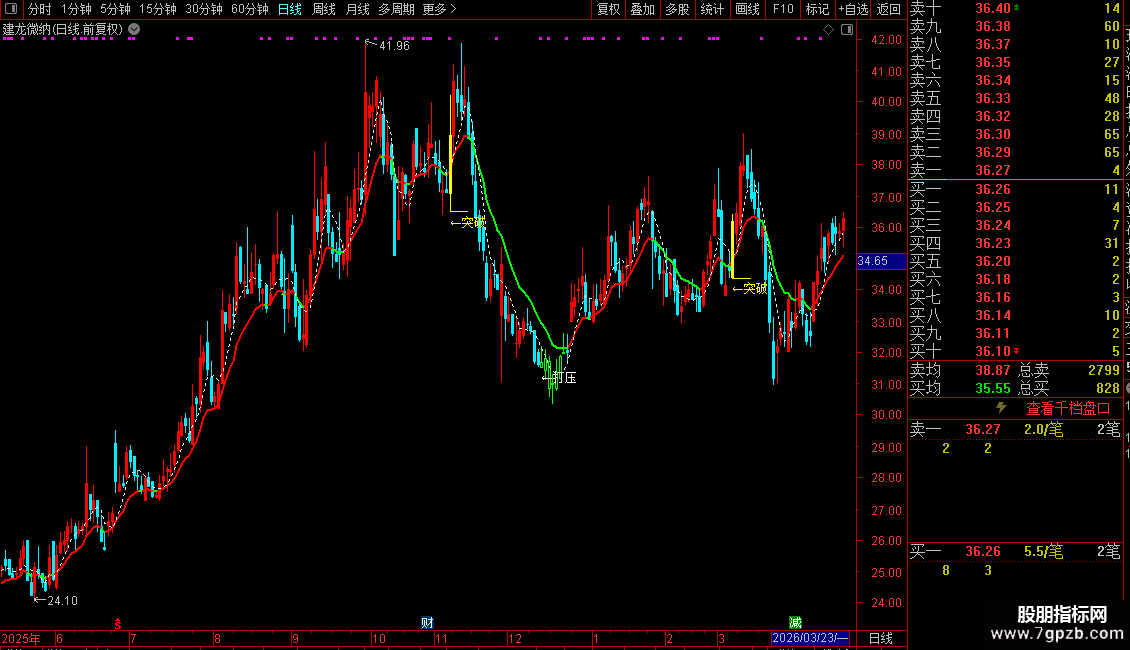The width and height of the screenshot is (1130, 650).
Task: Click the 建龙微纳(日线,前复权) chart title
Action: (63, 30)
